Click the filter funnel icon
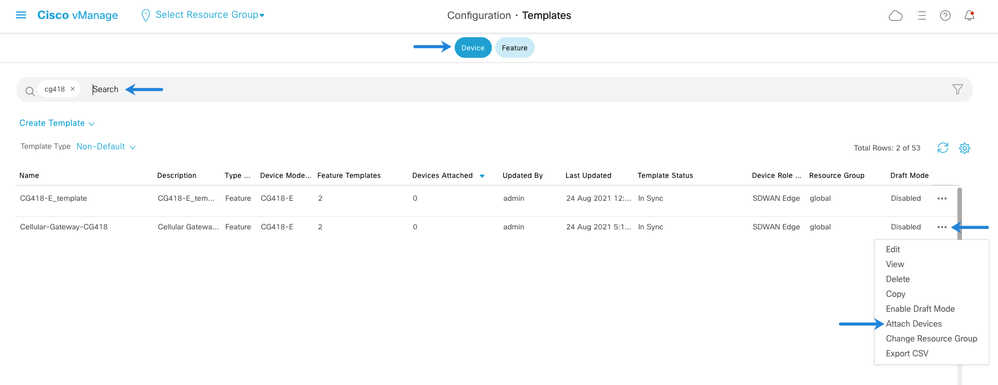Screen dimensions: 998x385 tap(957, 90)
